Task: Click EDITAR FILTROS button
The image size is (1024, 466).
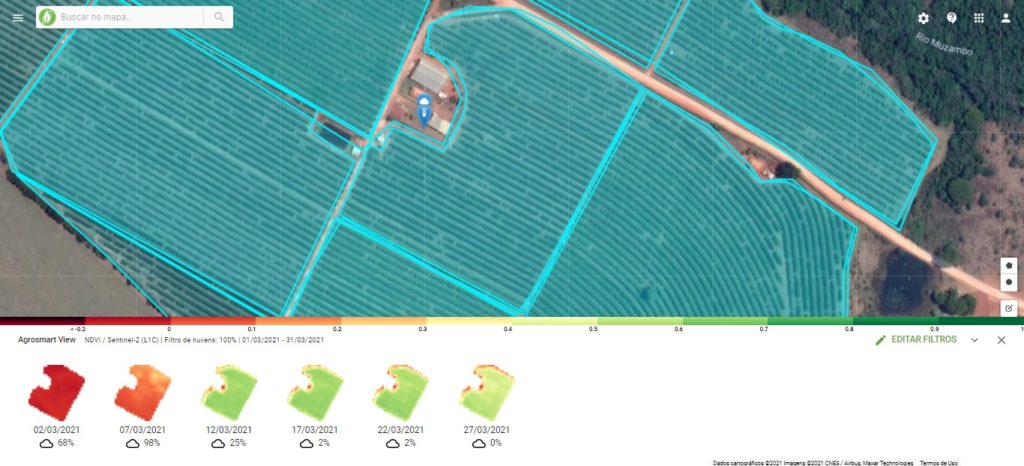Action: pyautogui.click(x=916, y=340)
